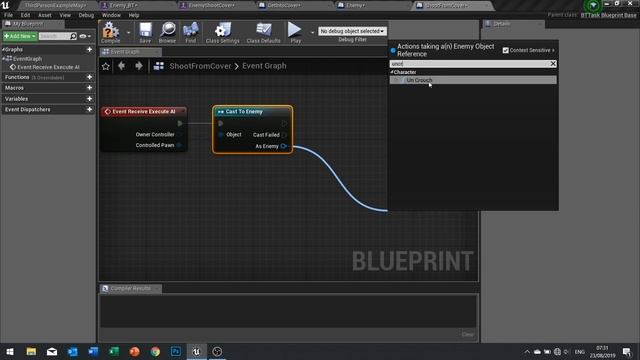Expand the Variables section
Image resolution: width=640 pixels, height=360 pixels.
pyautogui.click(x=17, y=99)
